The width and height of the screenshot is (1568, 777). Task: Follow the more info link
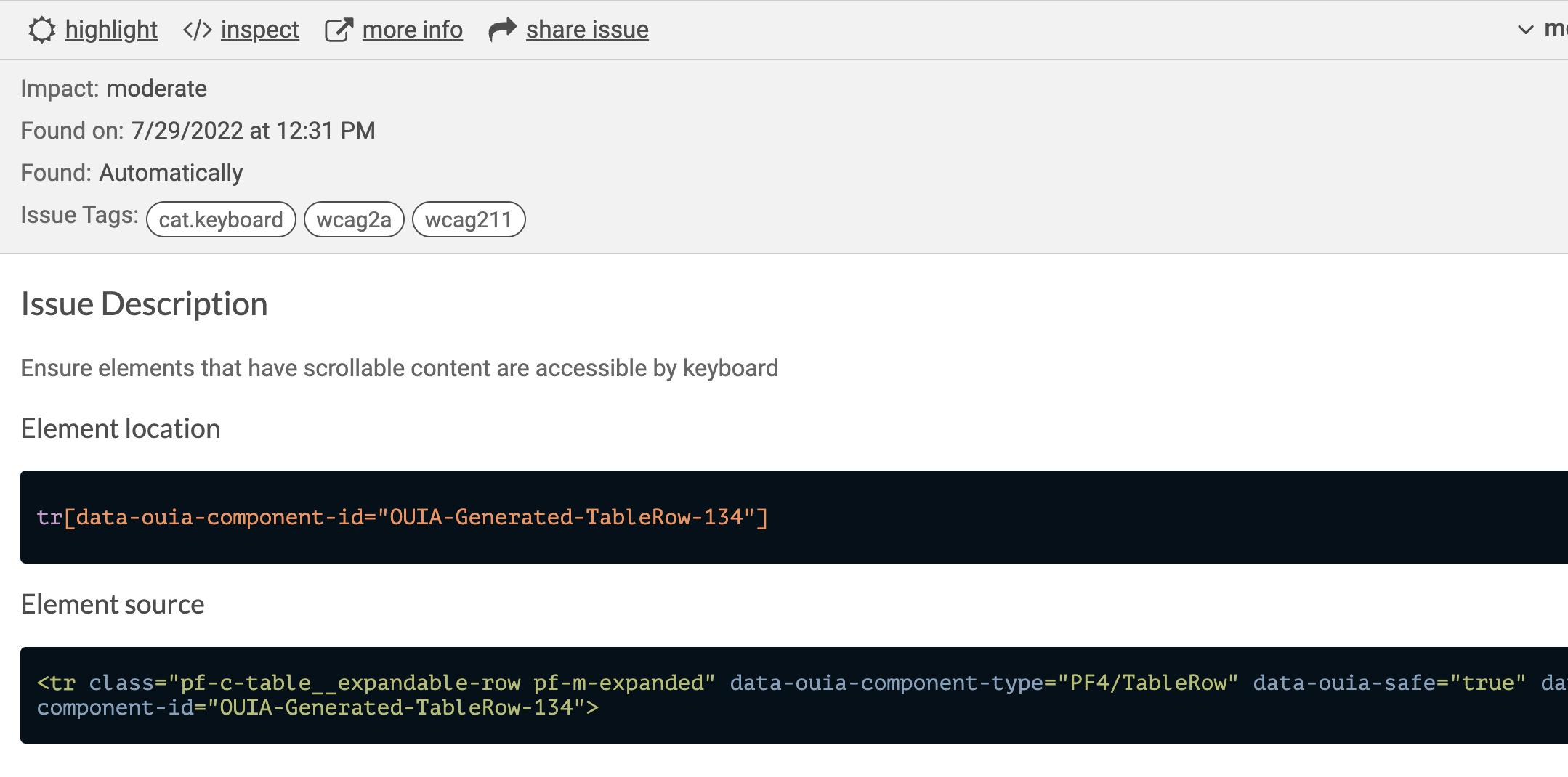413,30
